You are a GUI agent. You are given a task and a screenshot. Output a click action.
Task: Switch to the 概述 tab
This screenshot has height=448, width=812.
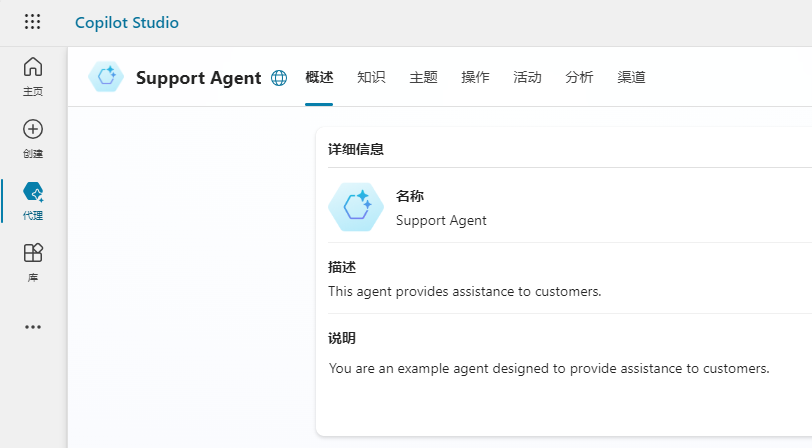click(x=319, y=78)
